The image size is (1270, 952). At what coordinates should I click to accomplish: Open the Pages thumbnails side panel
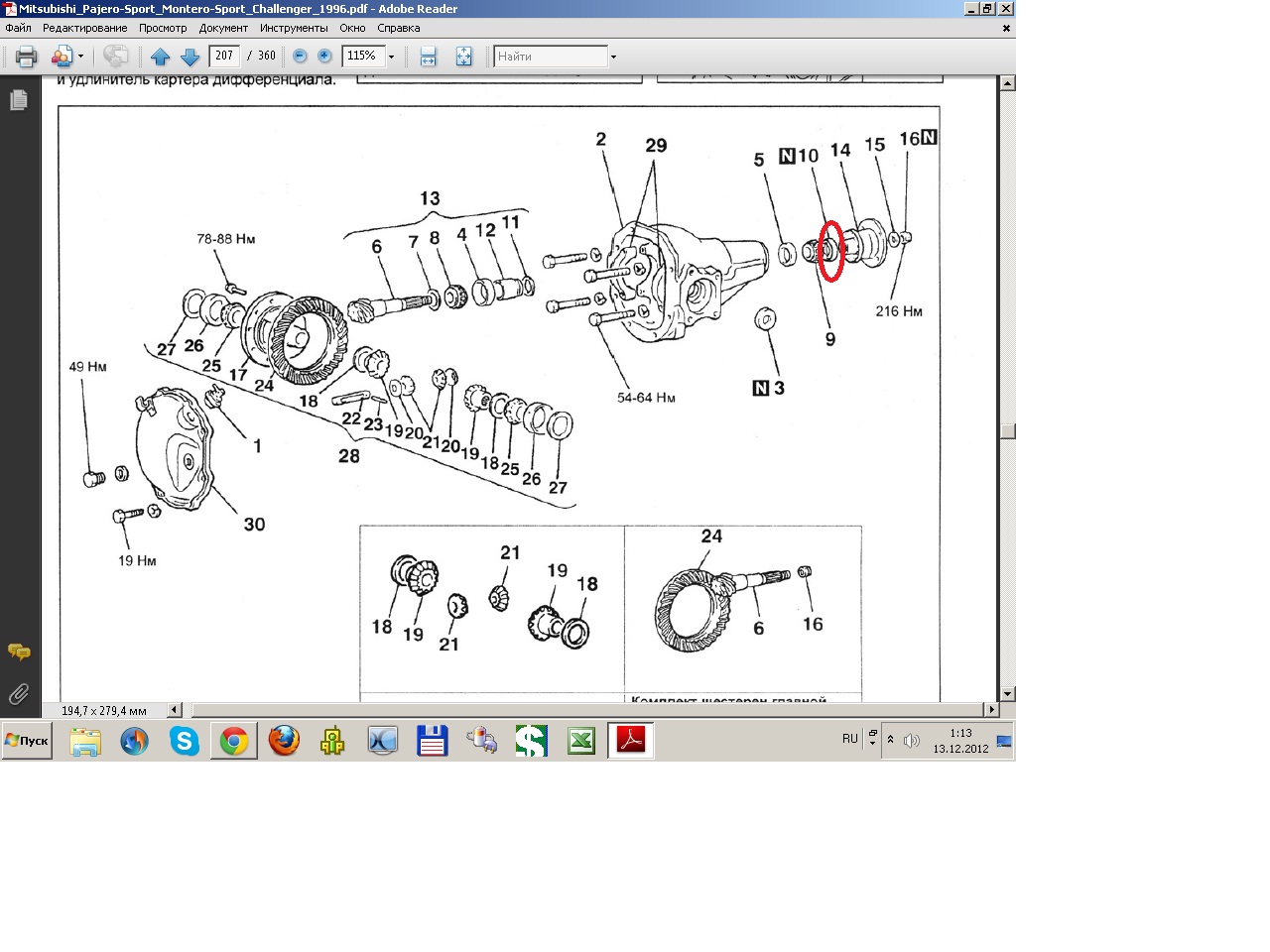[x=18, y=100]
